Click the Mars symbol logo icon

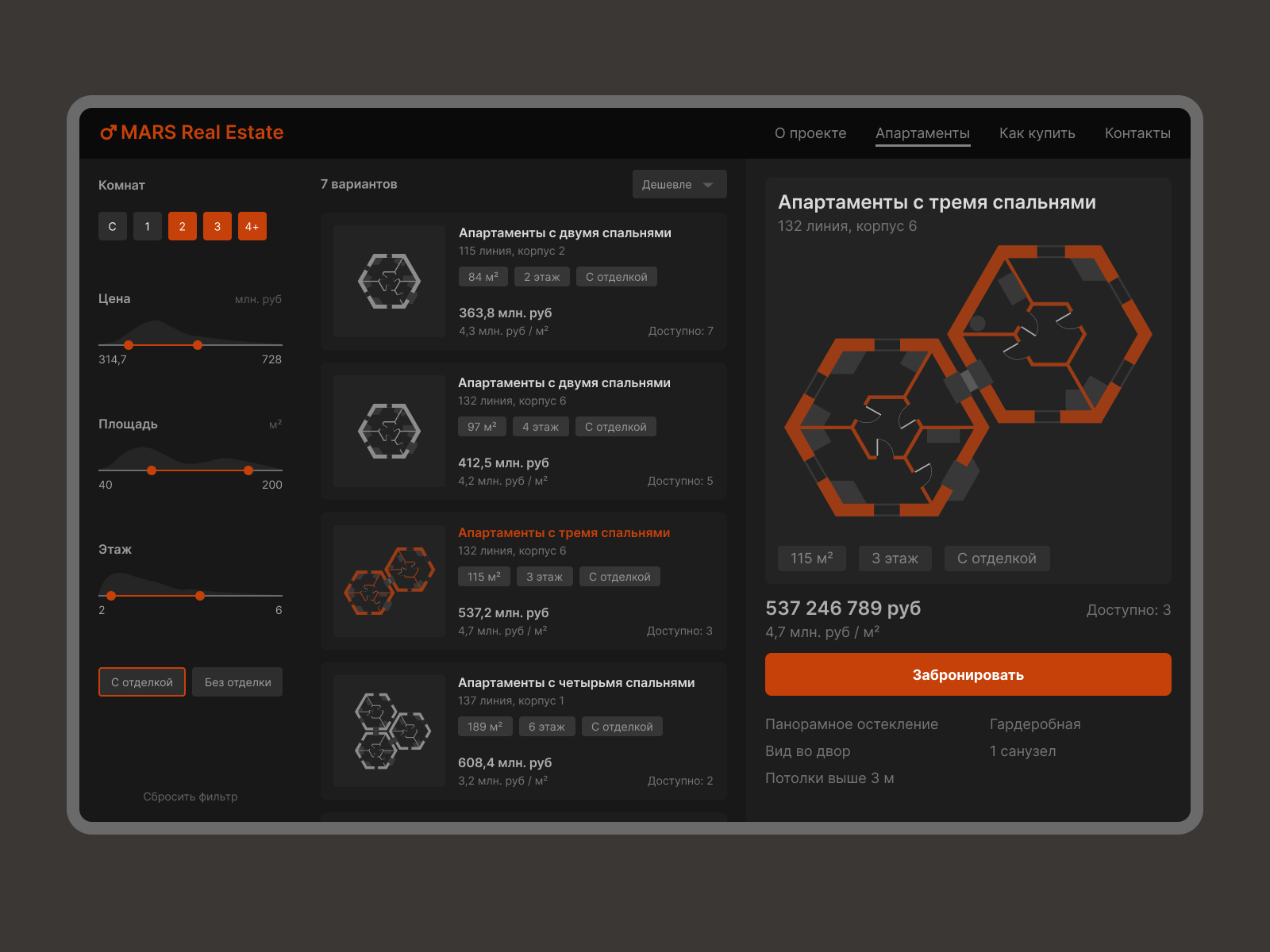coord(109,132)
